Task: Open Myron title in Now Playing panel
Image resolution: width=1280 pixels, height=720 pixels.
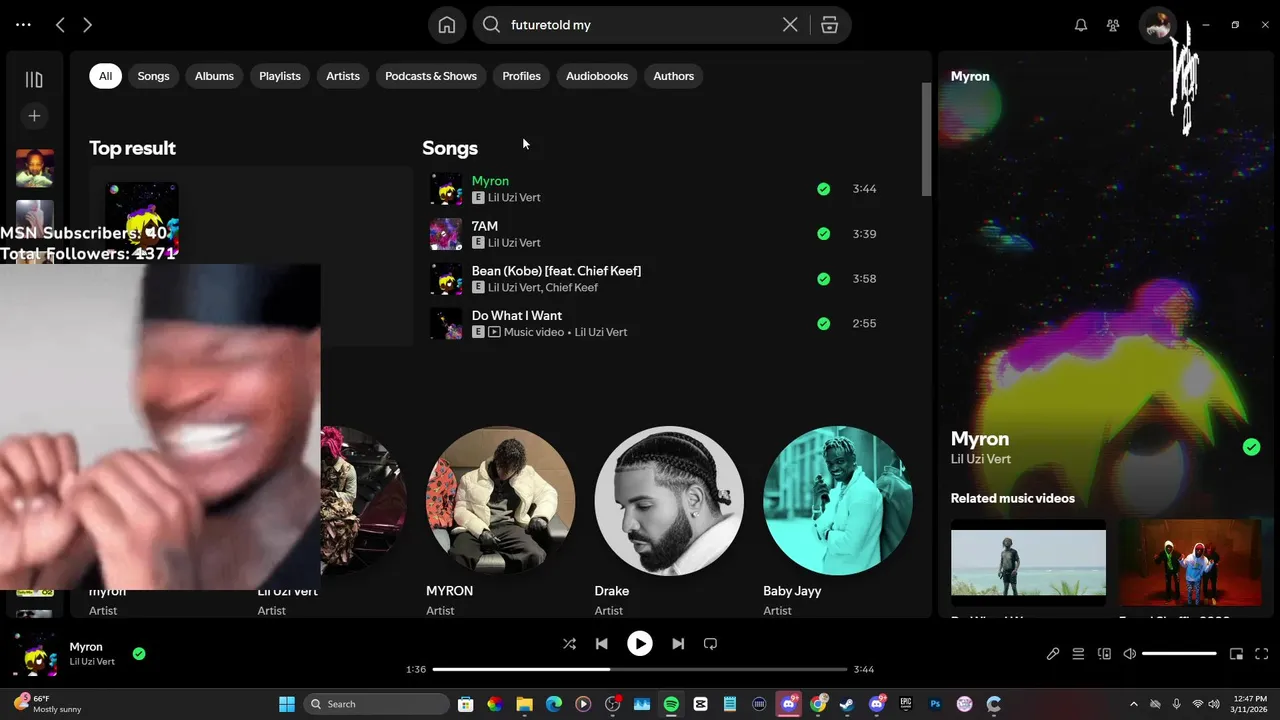Action: point(980,439)
